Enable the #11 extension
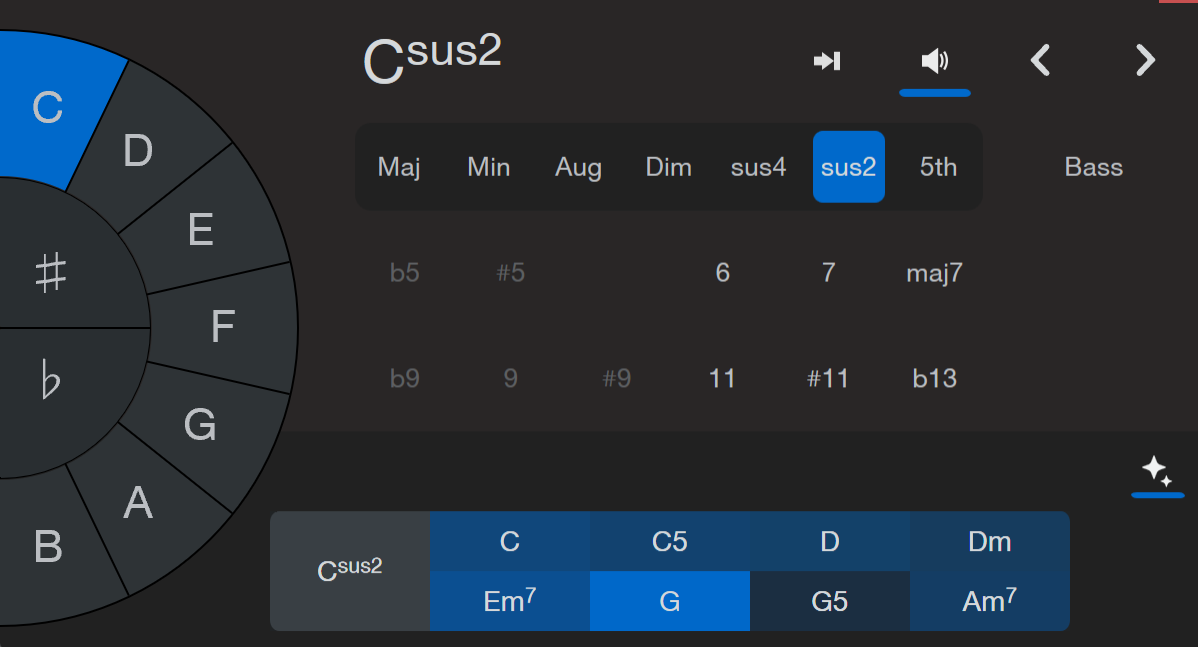The image size is (1198, 647). (827, 378)
